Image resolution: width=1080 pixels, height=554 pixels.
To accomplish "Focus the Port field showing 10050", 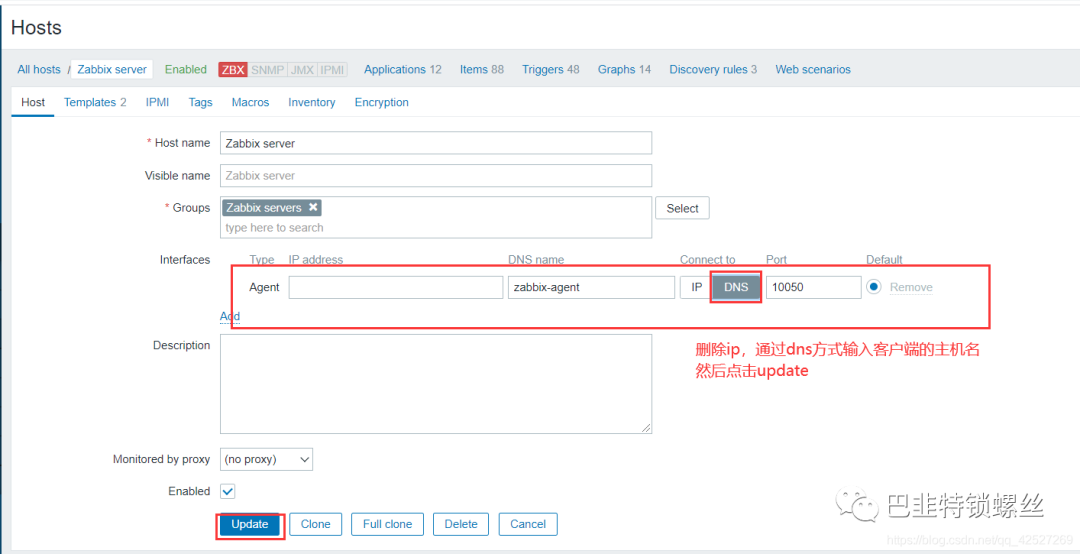I will point(813,287).
